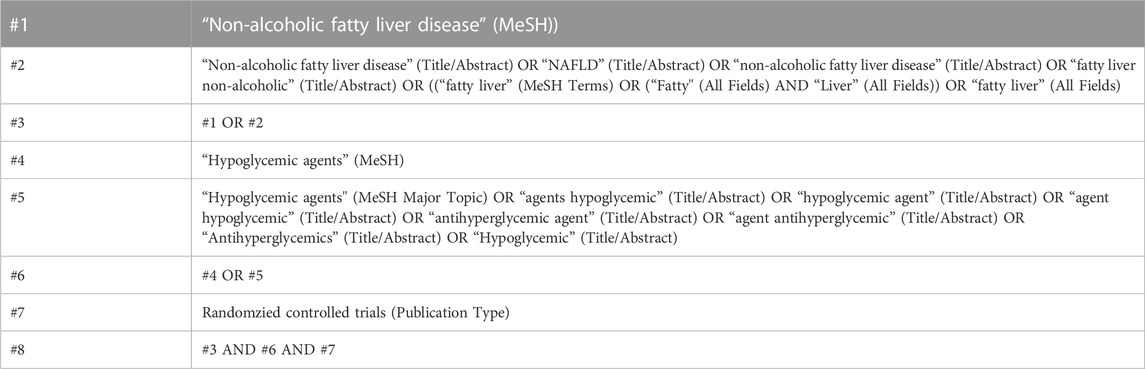The width and height of the screenshot is (1145, 369).
Task: Click the #5 row label cell
Action: pos(96,218)
